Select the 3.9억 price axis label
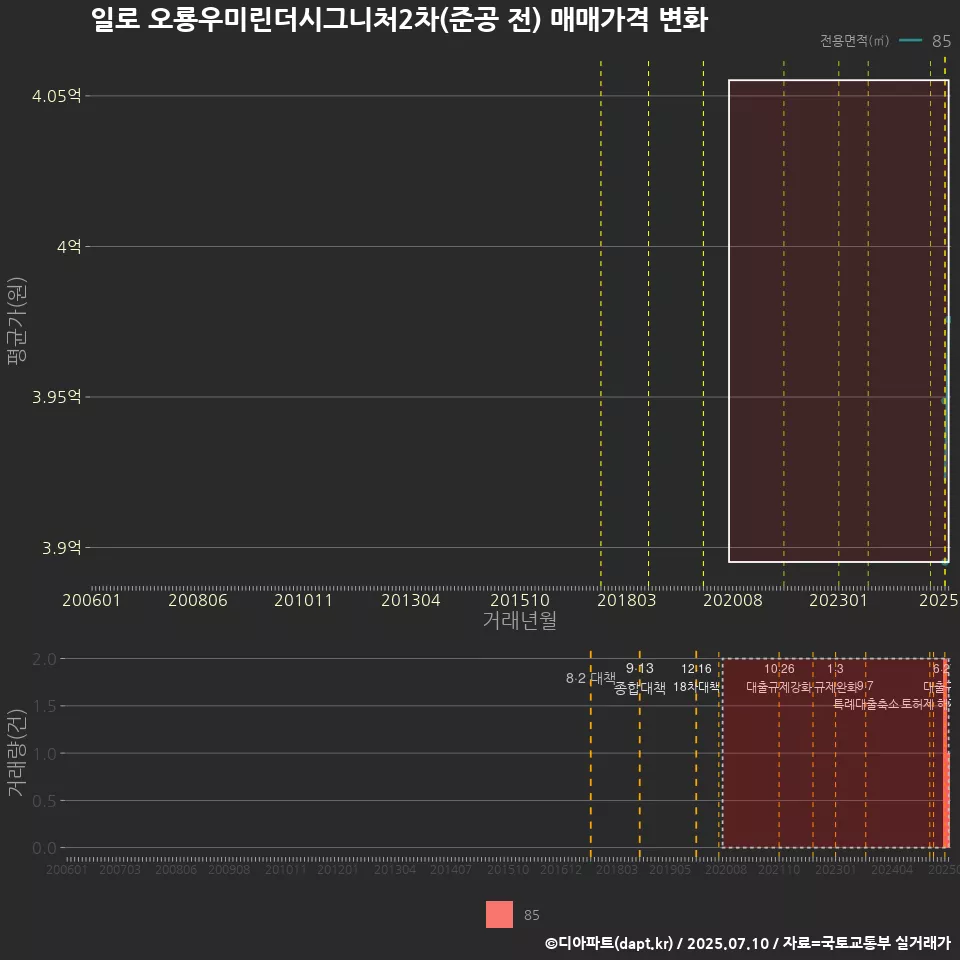The image size is (960, 960). (61, 547)
